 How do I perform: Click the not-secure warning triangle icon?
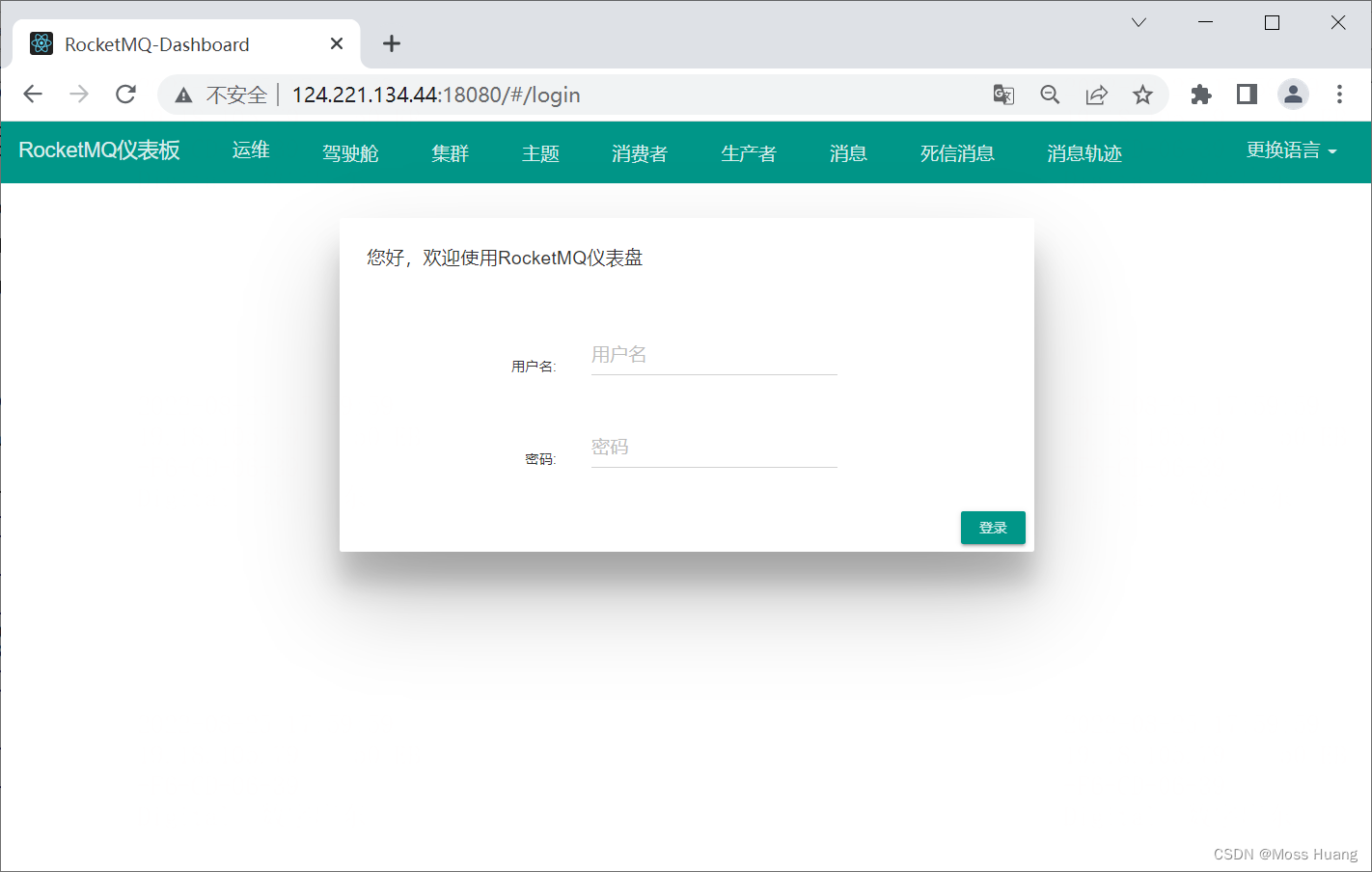click(x=183, y=95)
